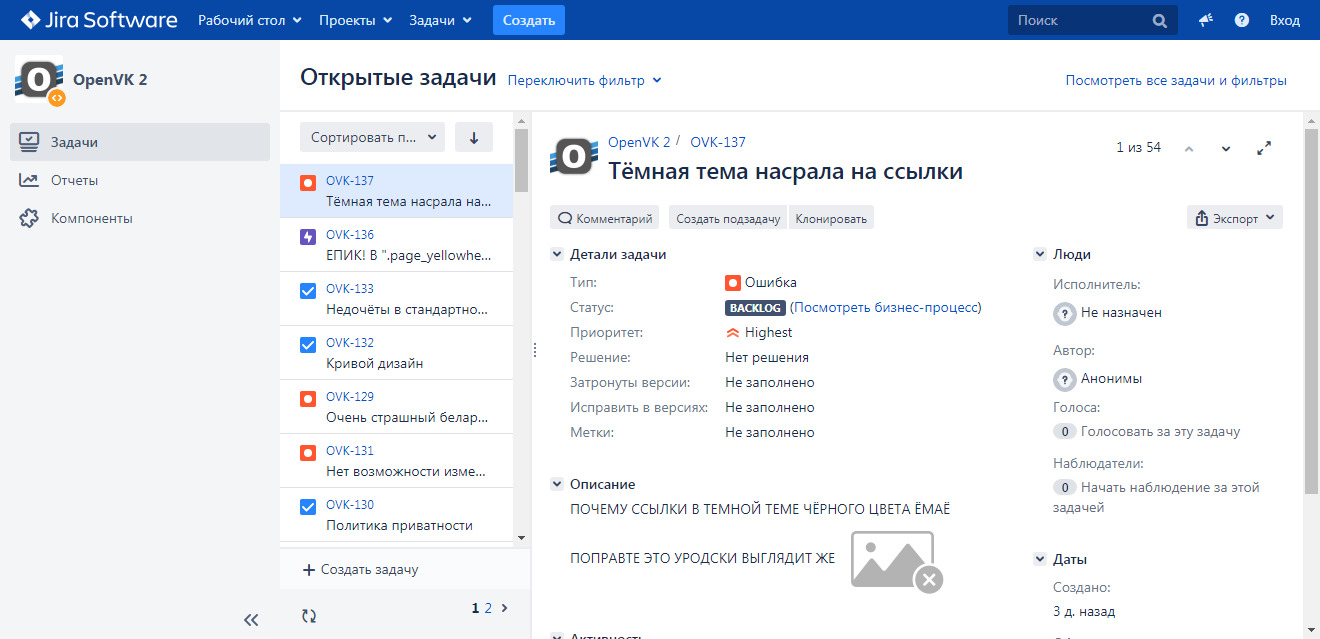This screenshot has width=1320, height=639.
Task: Click the search magnifier icon
Action: 1159,20
